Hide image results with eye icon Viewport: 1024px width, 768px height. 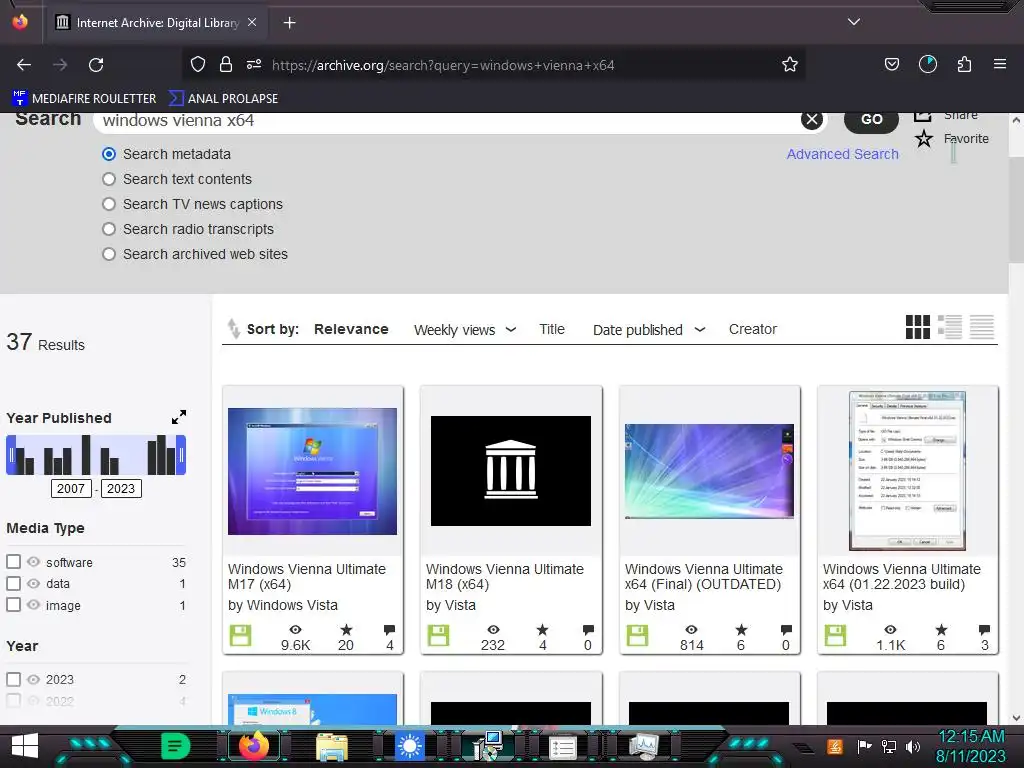coord(33,605)
